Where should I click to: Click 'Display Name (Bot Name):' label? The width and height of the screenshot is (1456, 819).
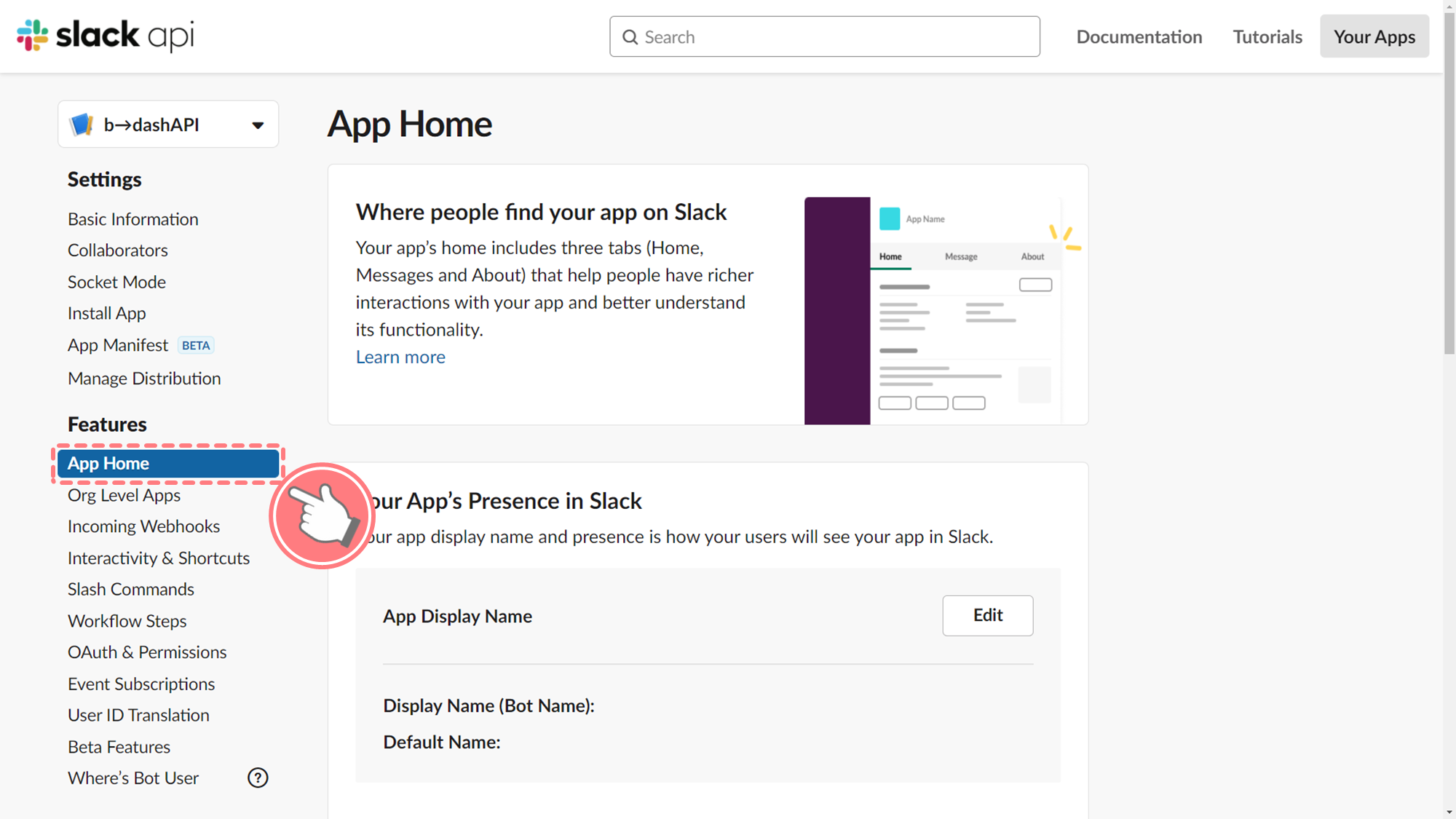[x=489, y=705]
